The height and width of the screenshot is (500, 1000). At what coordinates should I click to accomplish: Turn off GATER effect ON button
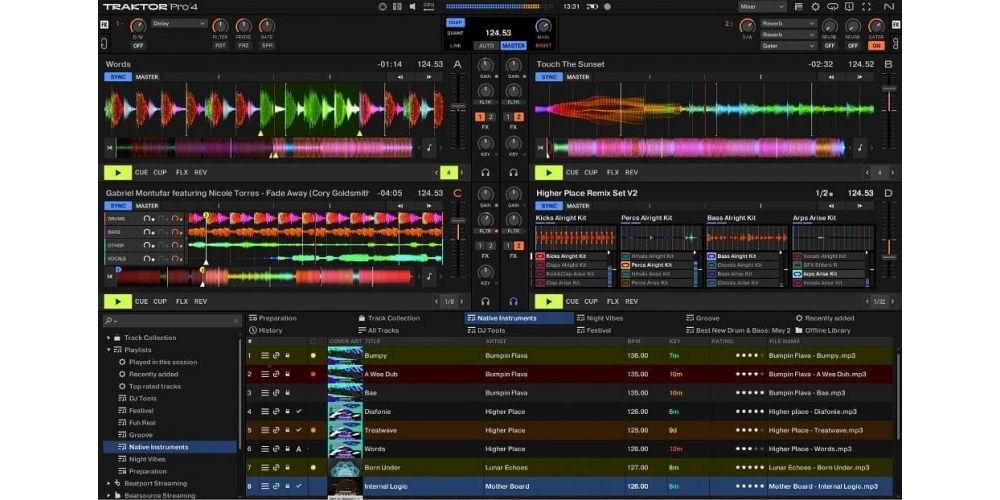pyautogui.click(x=876, y=46)
